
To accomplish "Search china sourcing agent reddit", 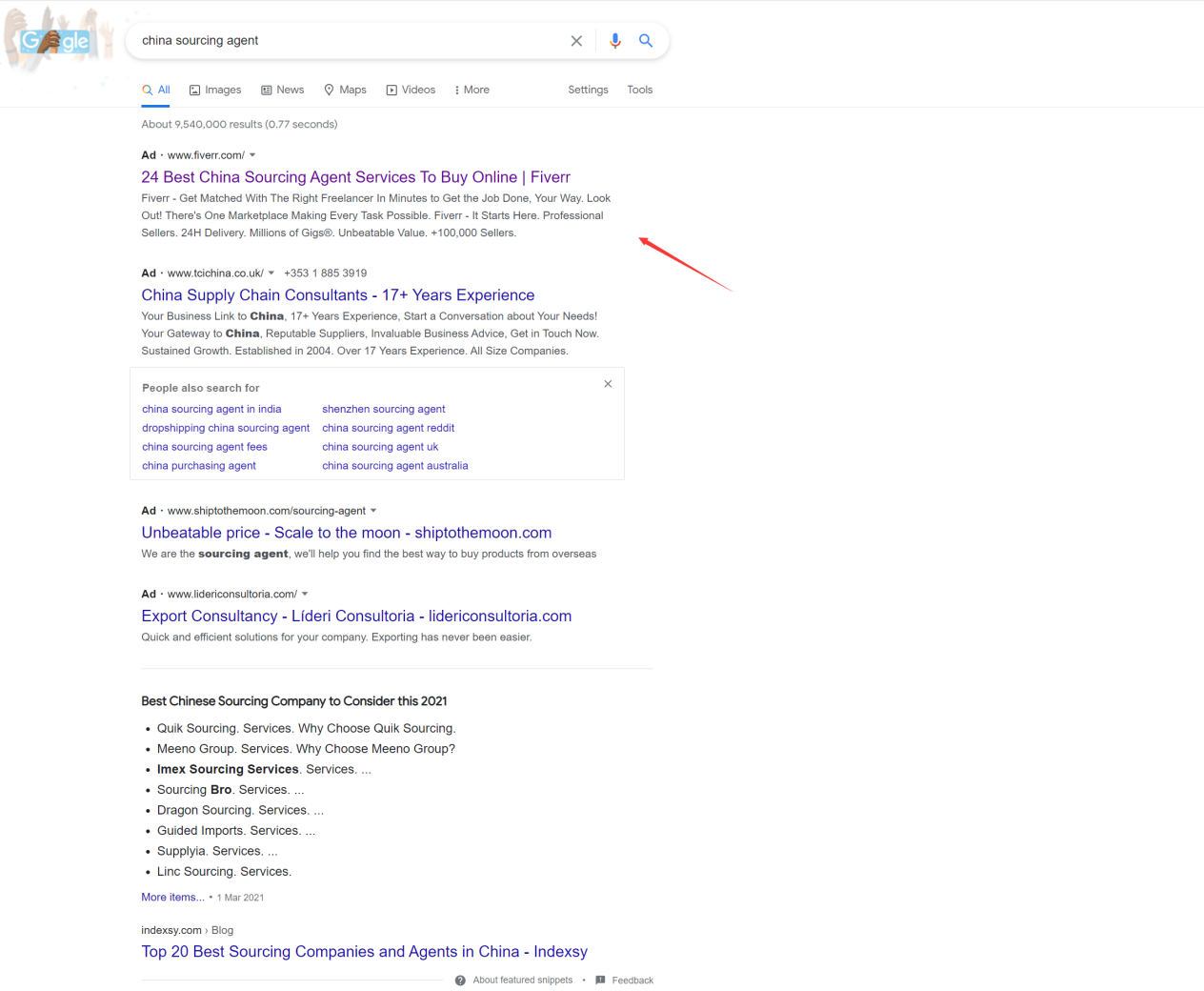I will pos(389,429).
